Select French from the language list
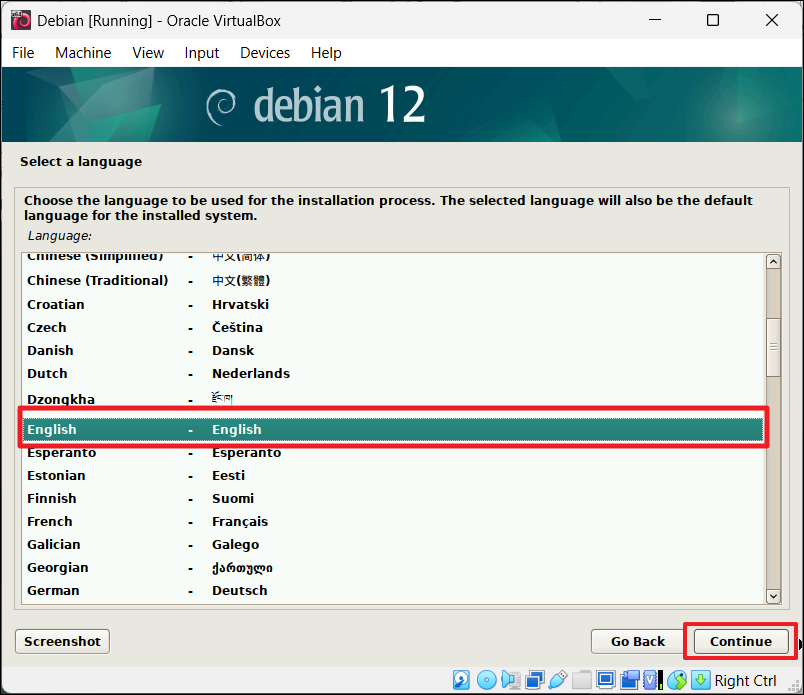 (50, 521)
